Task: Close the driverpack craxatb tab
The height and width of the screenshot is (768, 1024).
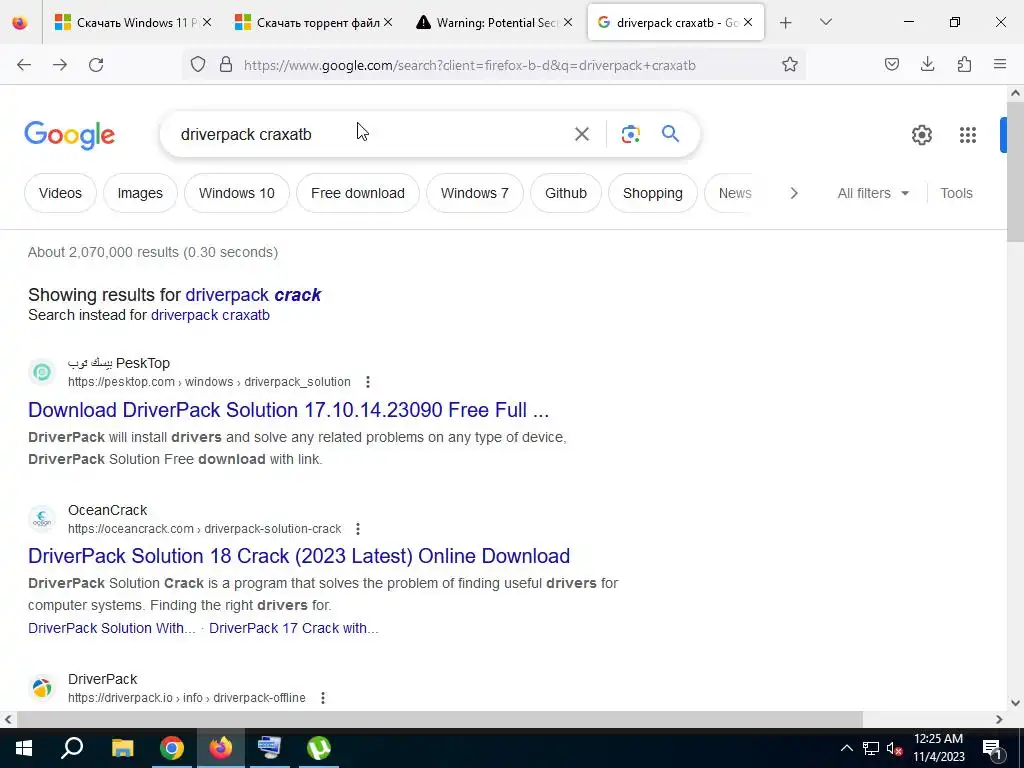Action: click(x=748, y=23)
